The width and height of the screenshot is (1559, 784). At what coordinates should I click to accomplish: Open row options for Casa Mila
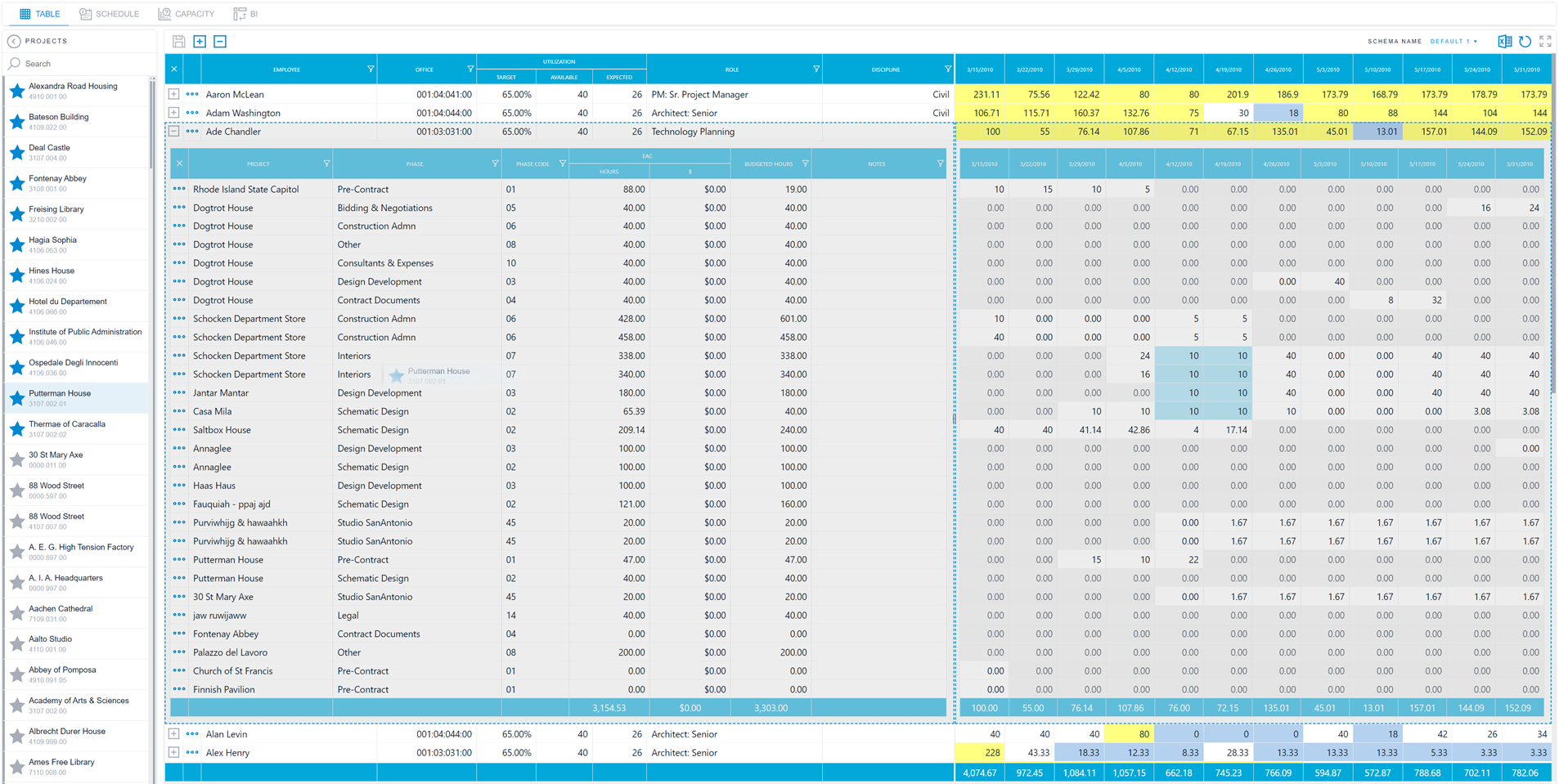179,411
